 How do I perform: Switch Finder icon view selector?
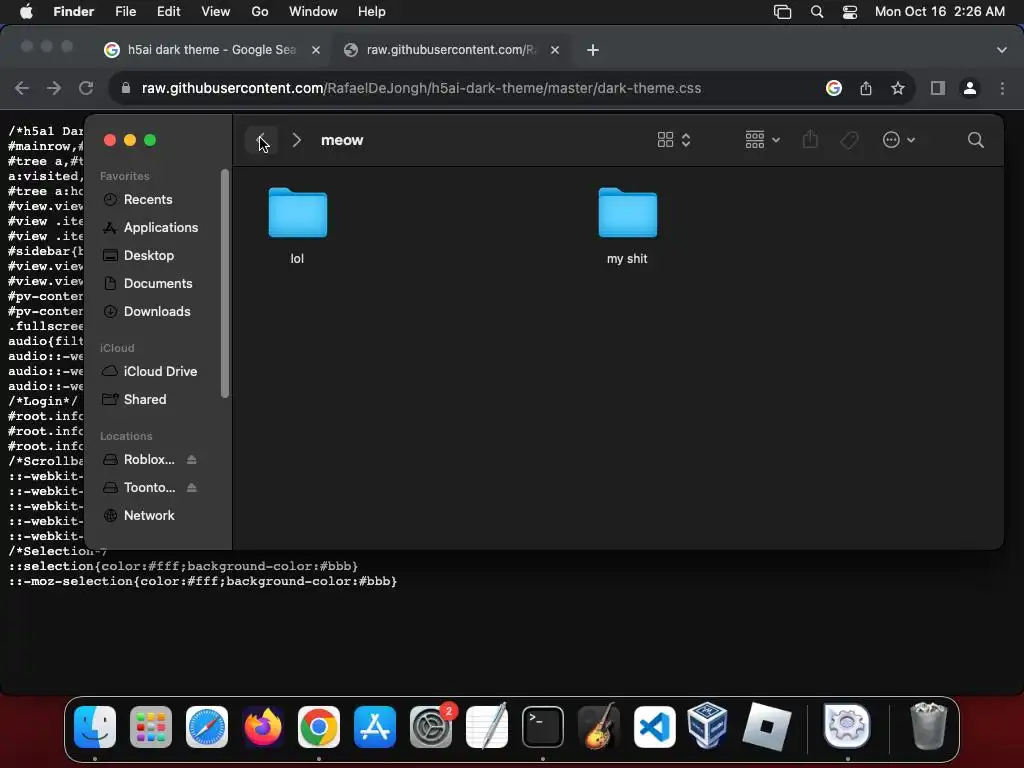pyautogui.click(x=673, y=140)
